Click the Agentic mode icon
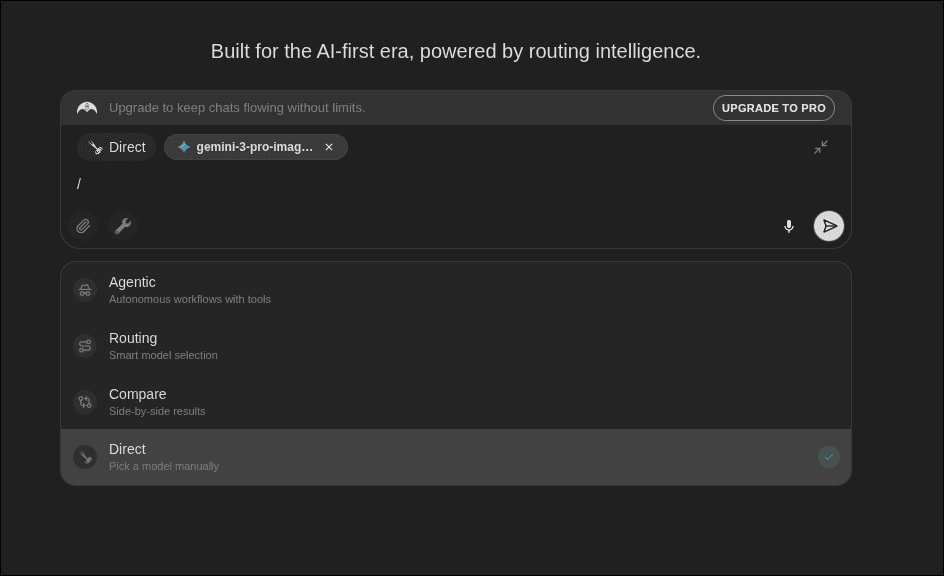The width and height of the screenshot is (944, 576). [x=85, y=290]
